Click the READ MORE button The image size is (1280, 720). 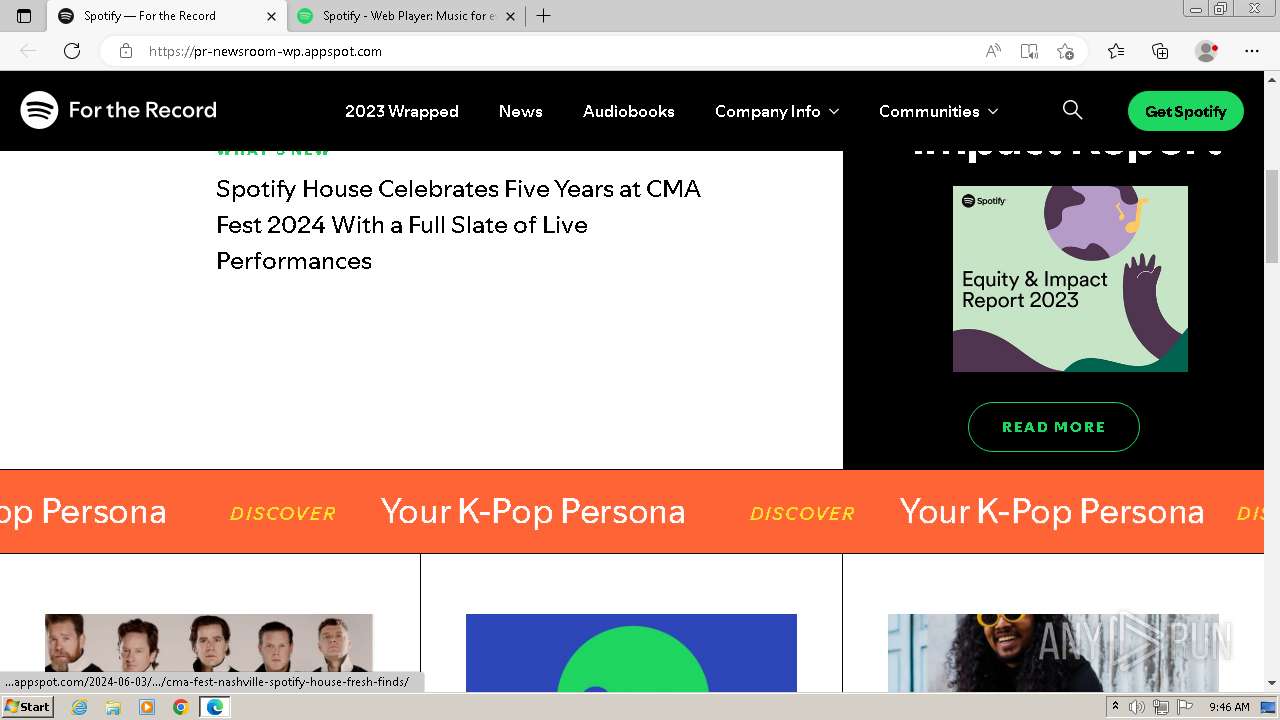tap(1054, 427)
